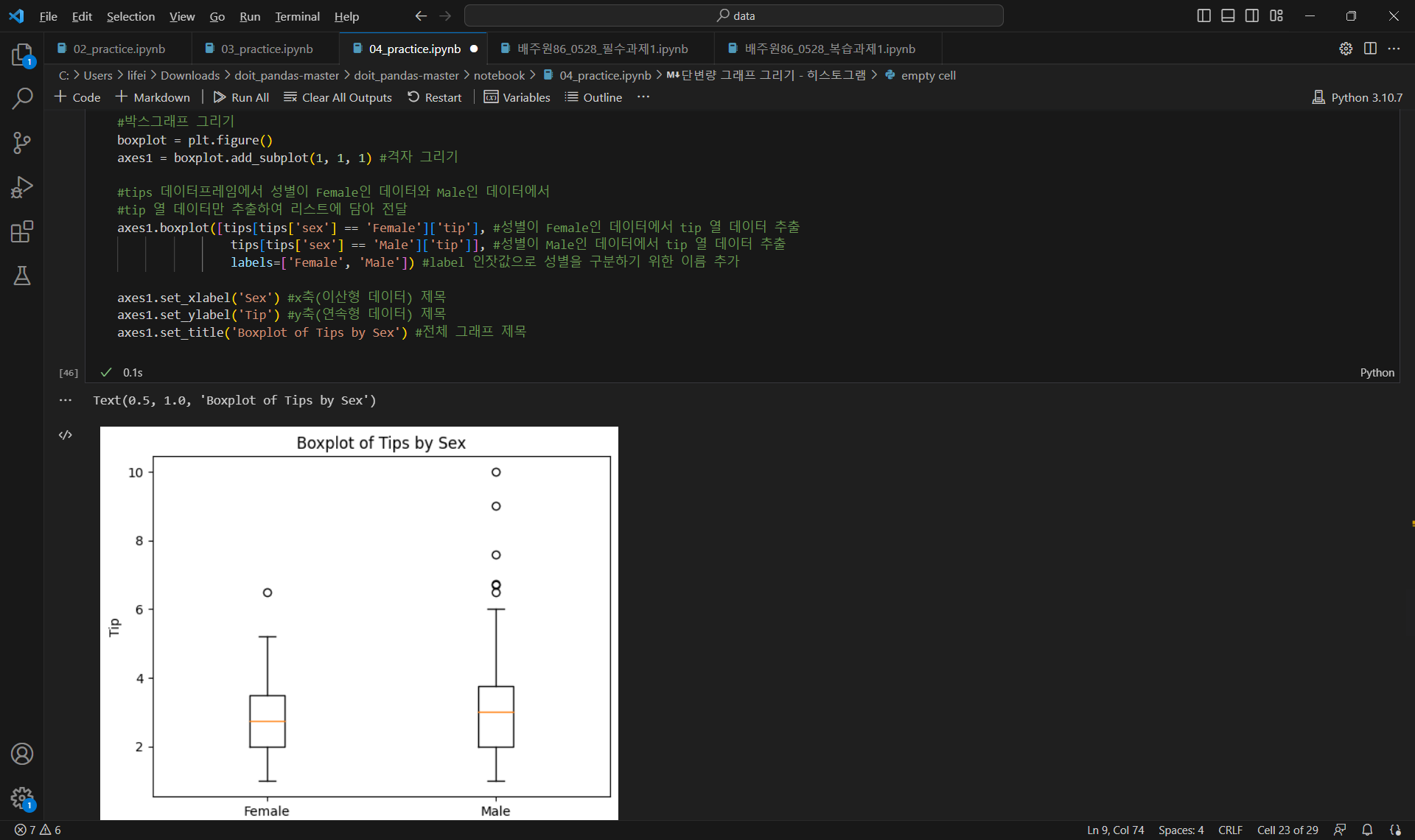Open the Search view icon

pyautogui.click(x=22, y=98)
